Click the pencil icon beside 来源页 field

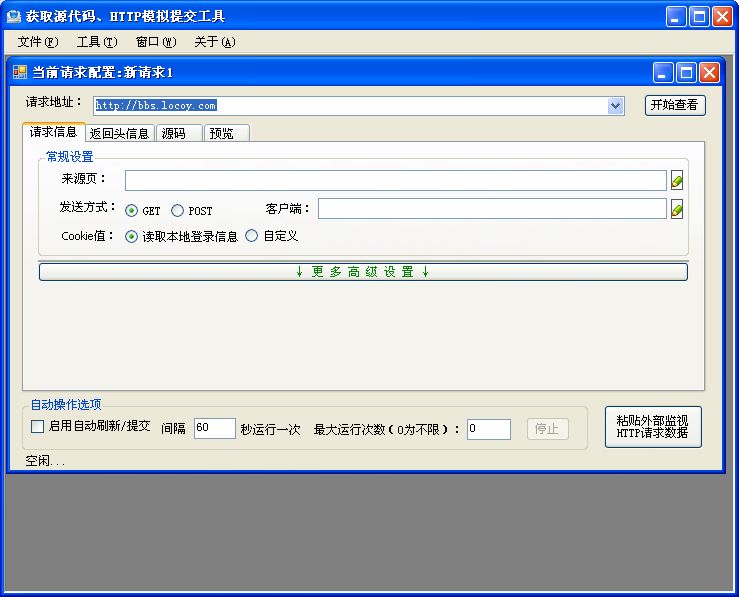[x=677, y=181]
